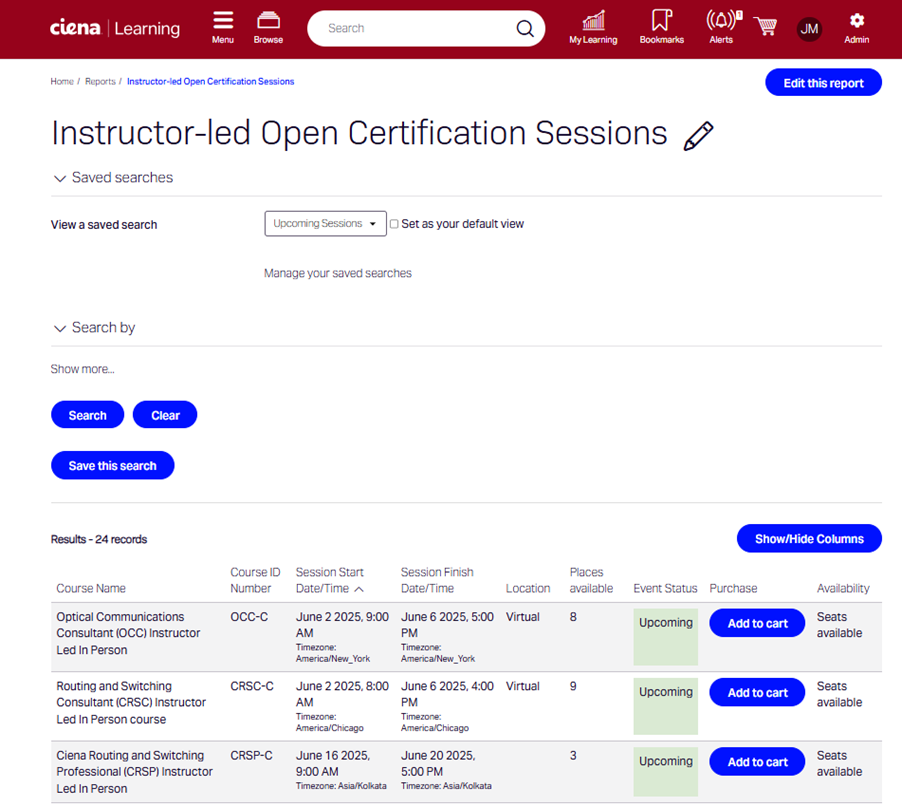The height and width of the screenshot is (807, 902).
Task: Click the OCC-C course ID cell
Action: [x=249, y=617]
